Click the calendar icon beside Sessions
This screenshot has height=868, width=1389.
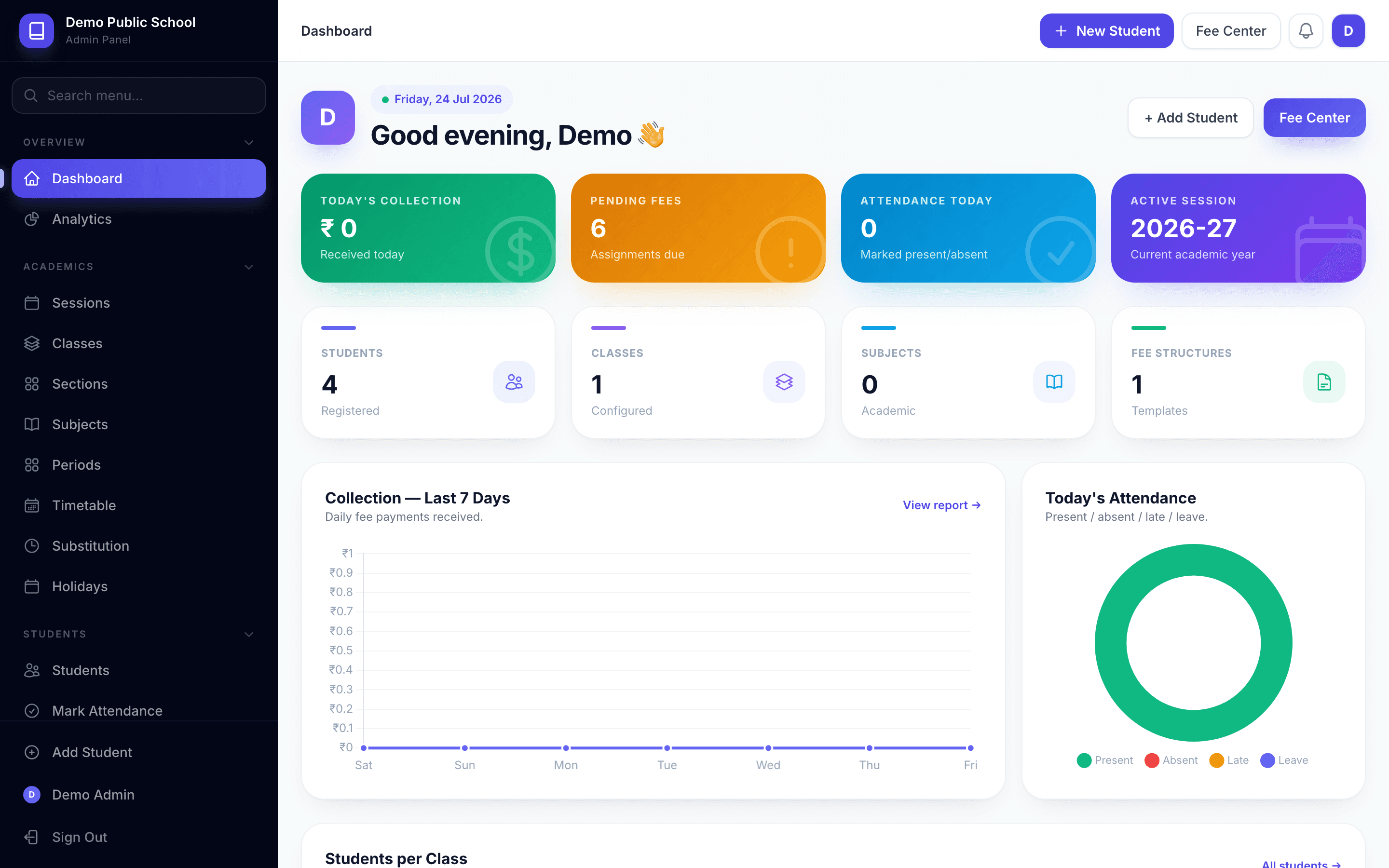coord(32,303)
